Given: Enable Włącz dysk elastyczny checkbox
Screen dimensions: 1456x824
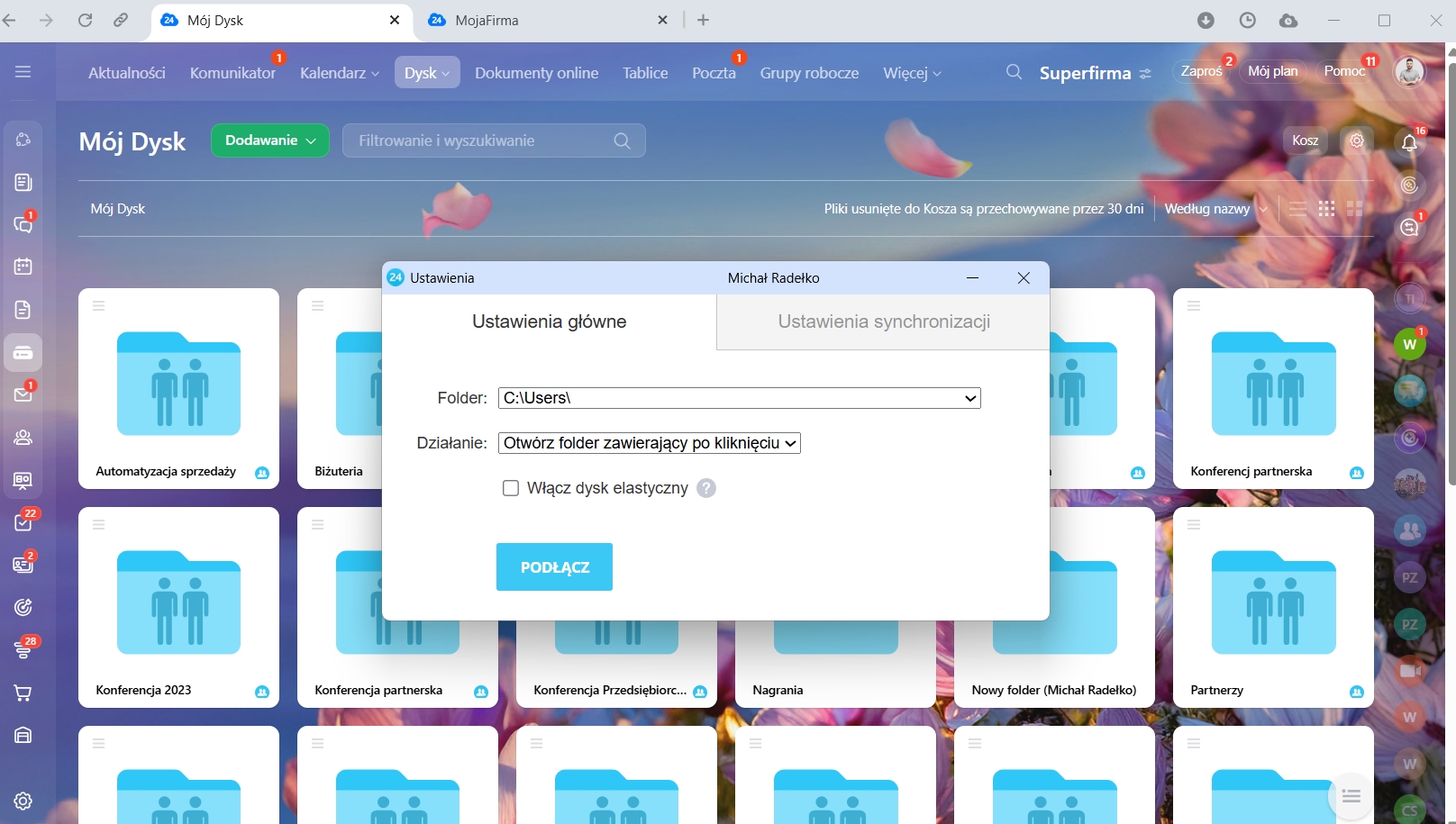Looking at the screenshot, I should pos(511,488).
